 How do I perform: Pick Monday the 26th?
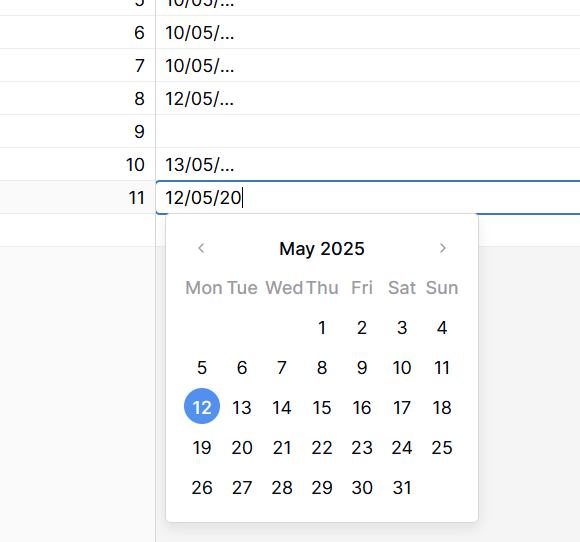click(202, 488)
